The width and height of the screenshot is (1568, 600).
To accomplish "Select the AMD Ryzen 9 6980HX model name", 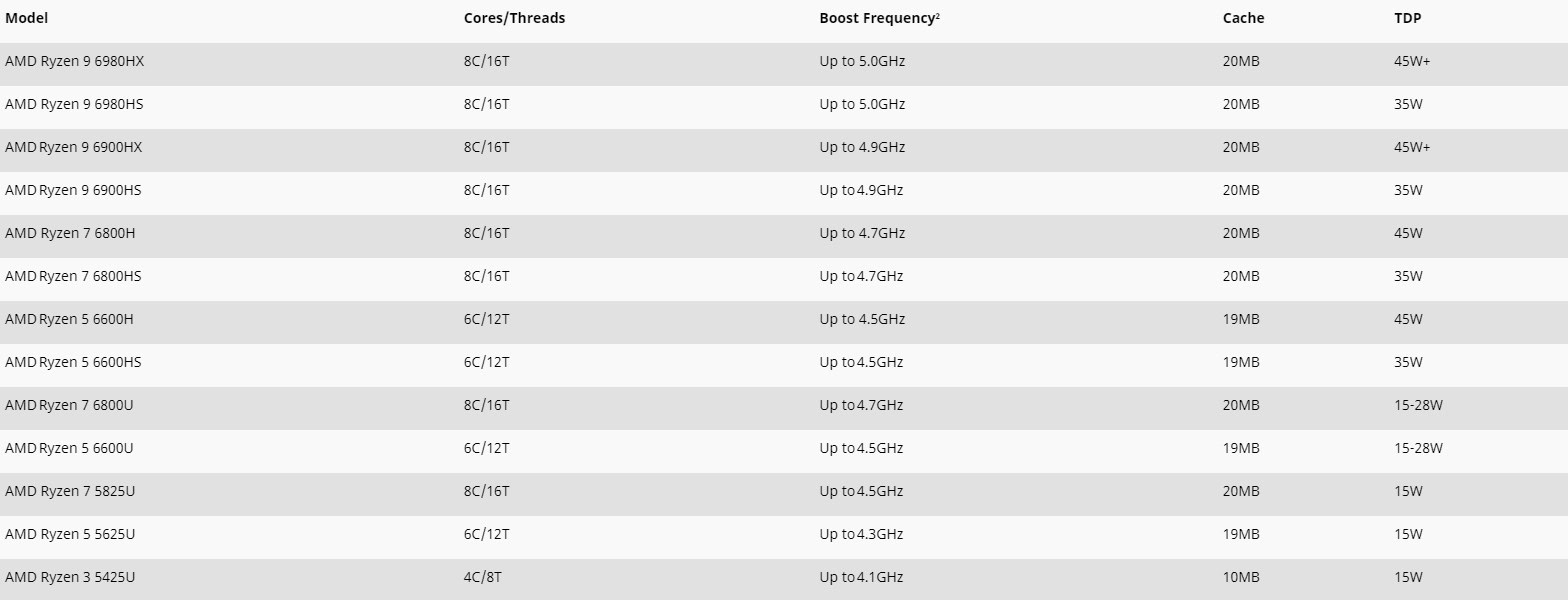I will coord(75,61).
